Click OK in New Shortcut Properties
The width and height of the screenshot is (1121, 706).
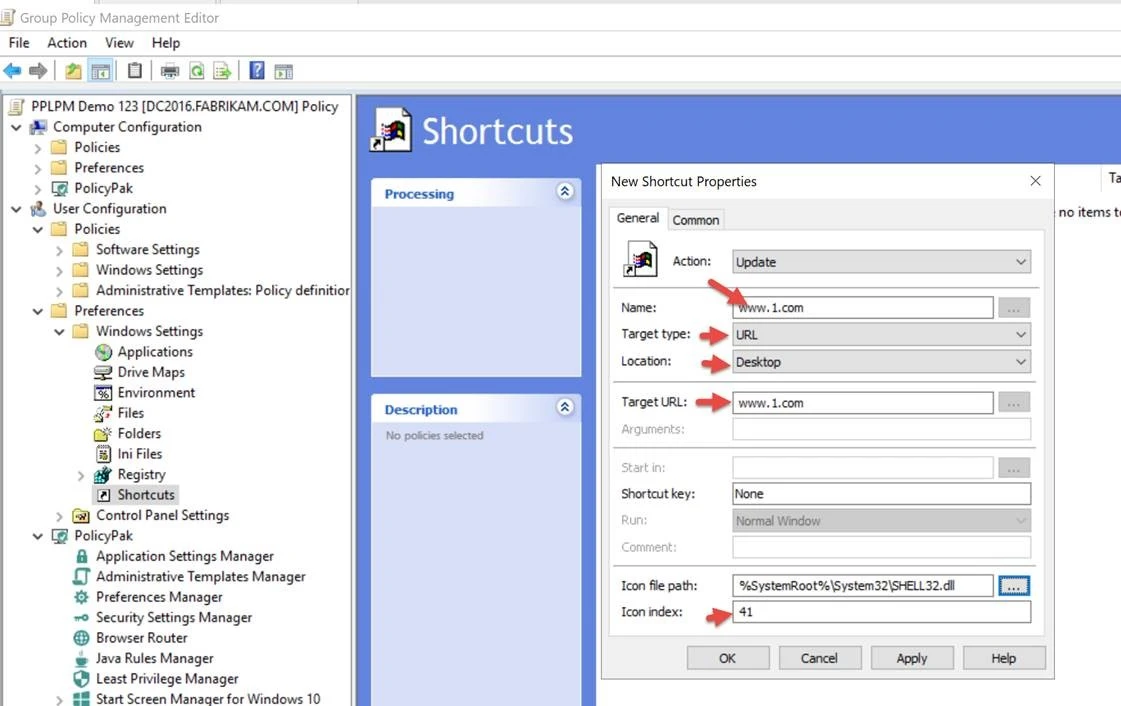point(727,658)
